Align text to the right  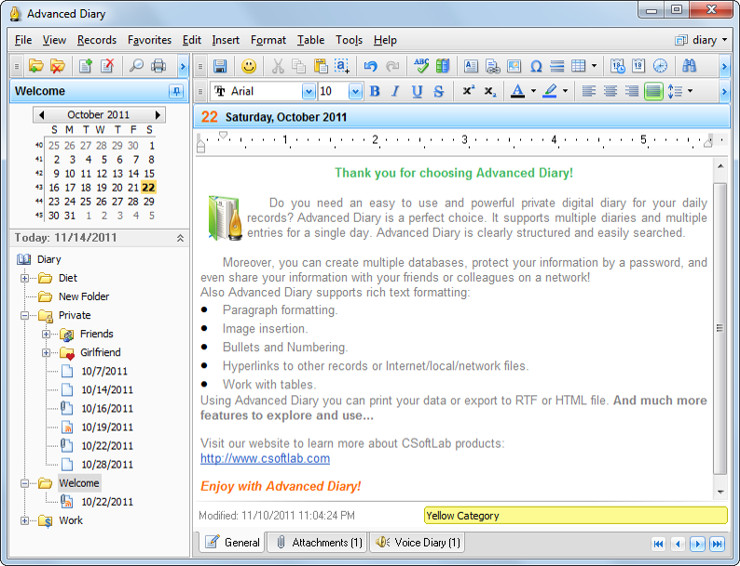631,91
